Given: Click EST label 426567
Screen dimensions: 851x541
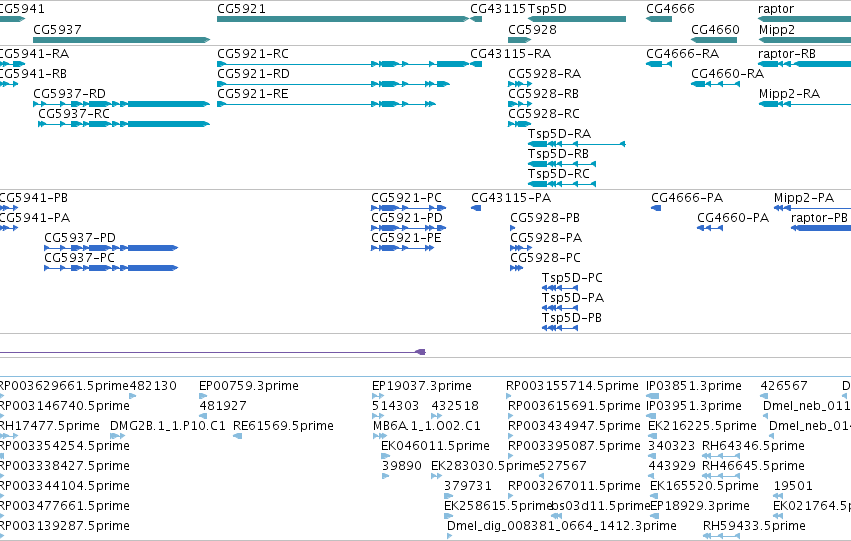Looking at the screenshot, I should pyautogui.click(x=784, y=386).
